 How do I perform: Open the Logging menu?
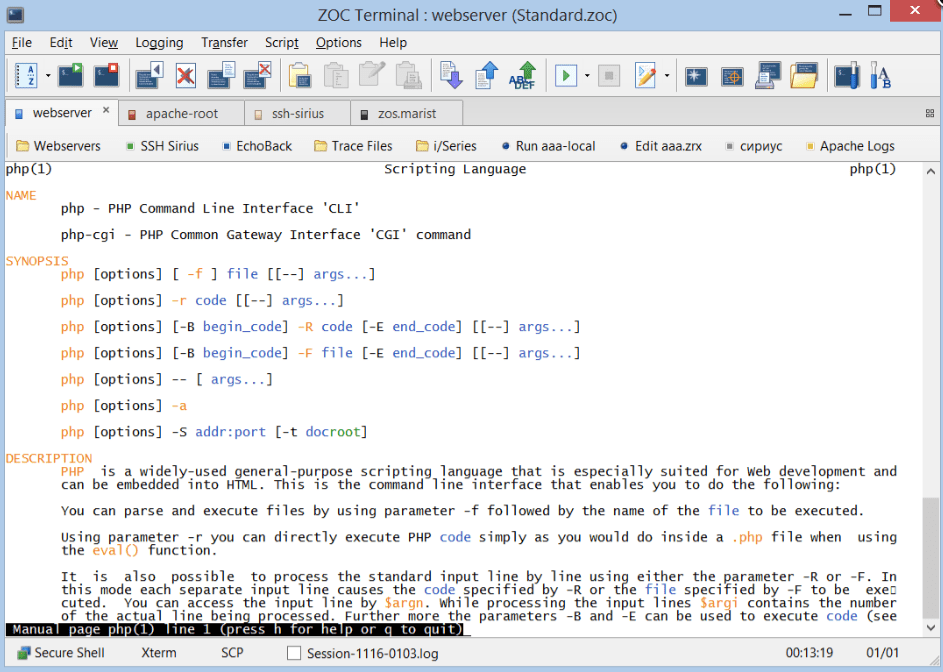(159, 43)
